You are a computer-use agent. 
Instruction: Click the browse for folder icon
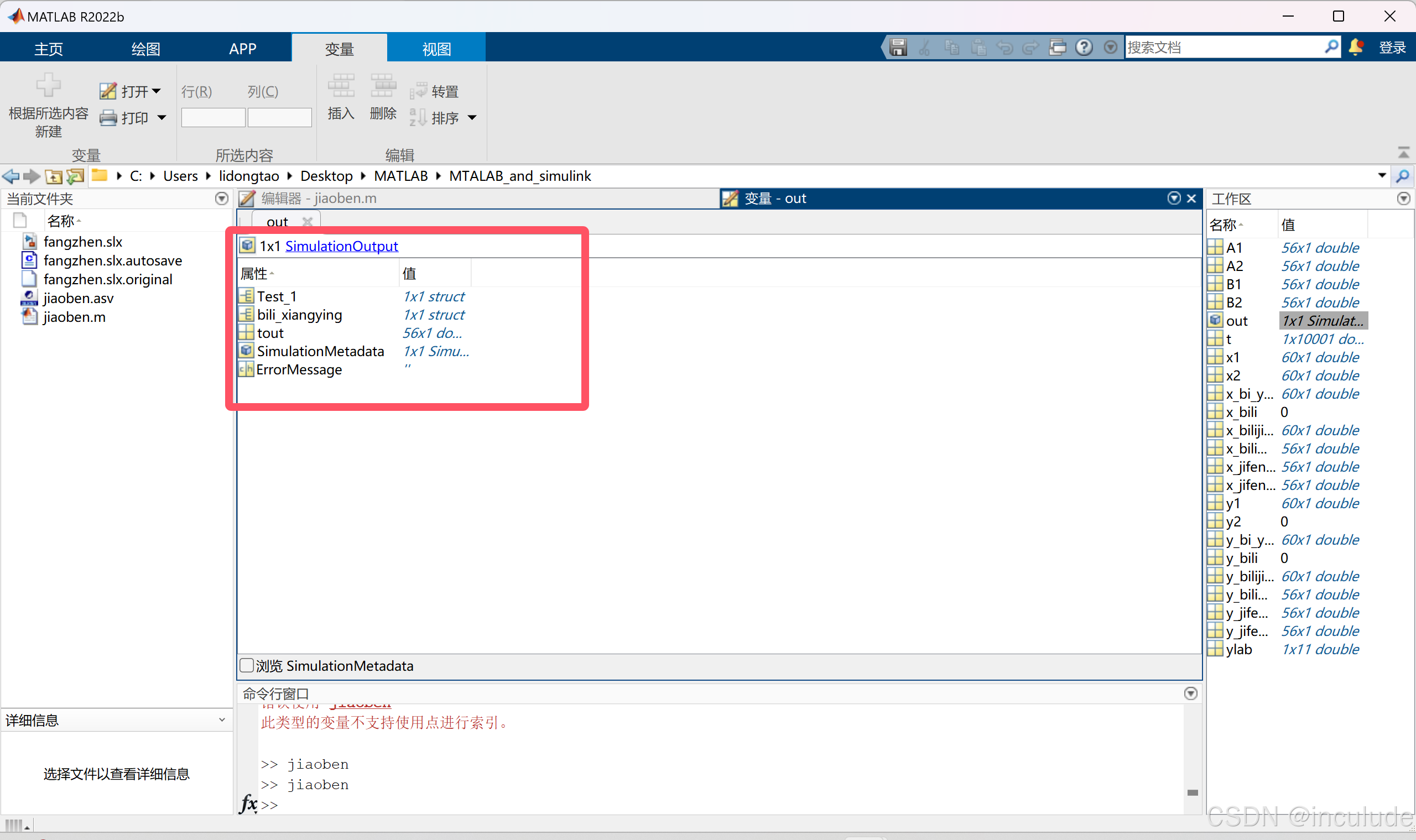[x=75, y=176]
